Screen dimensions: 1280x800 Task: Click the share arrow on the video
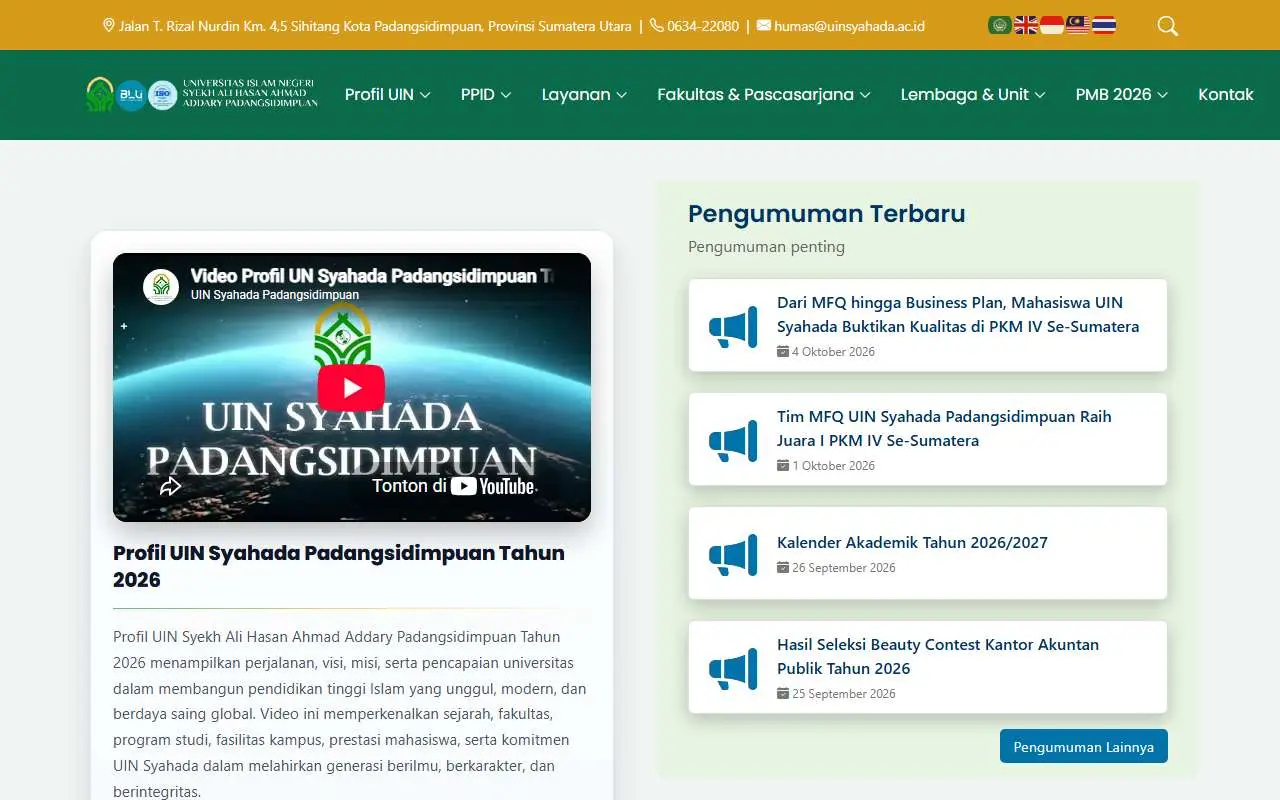point(171,486)
